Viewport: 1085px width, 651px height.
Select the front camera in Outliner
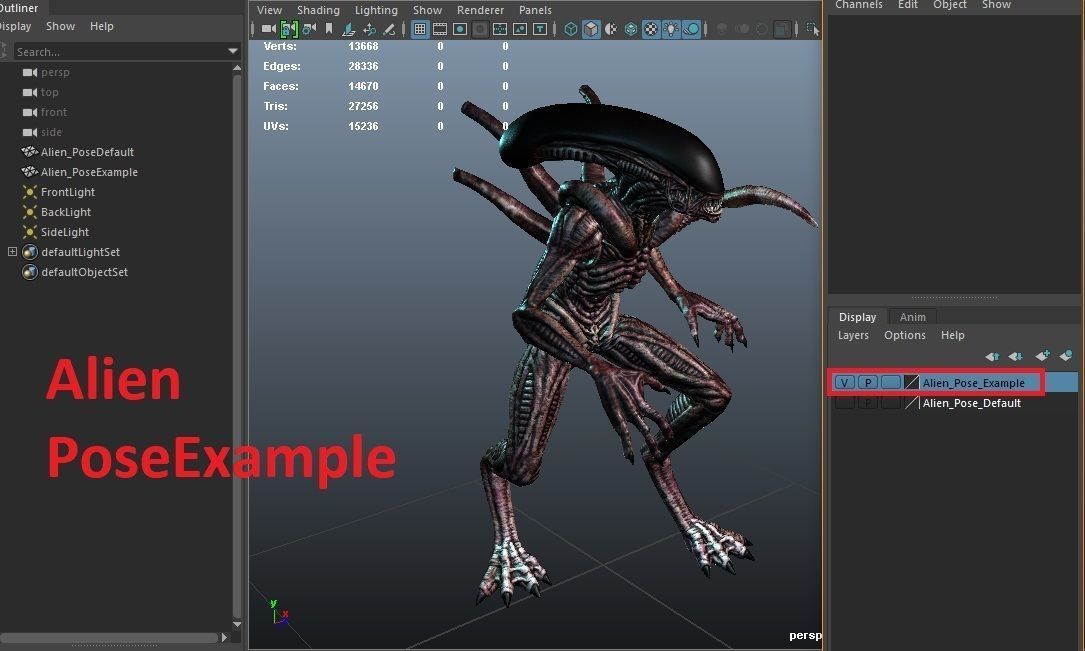tap(53, 112)
